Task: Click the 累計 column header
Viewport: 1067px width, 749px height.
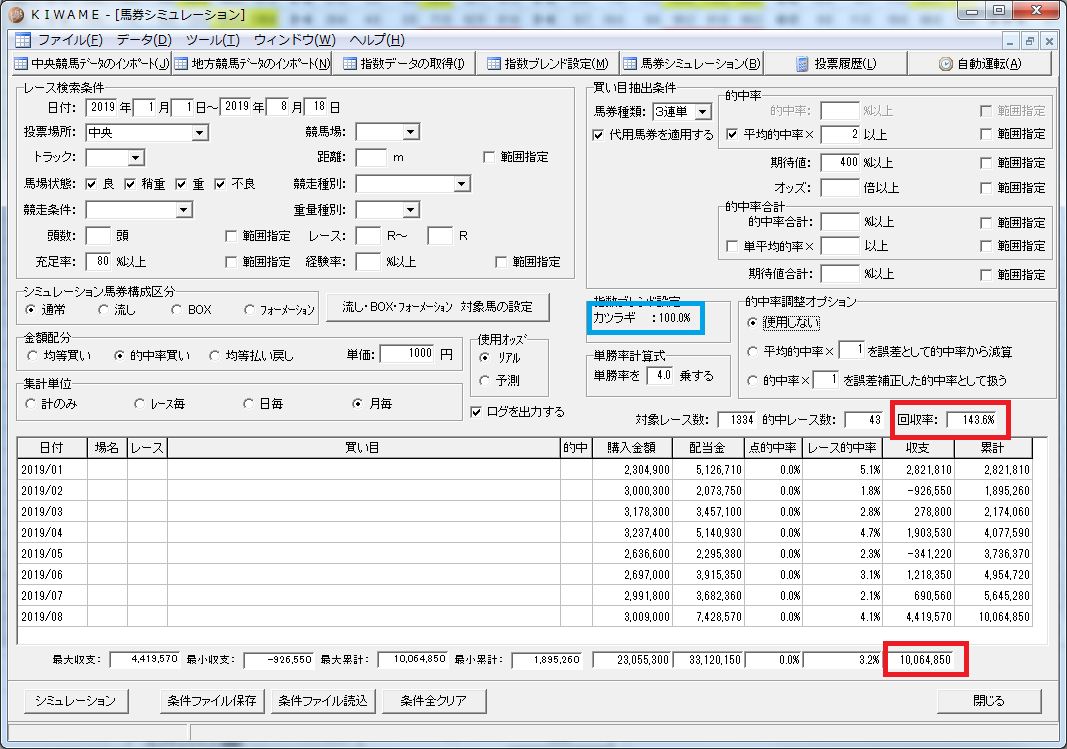Action: (993, 448)
